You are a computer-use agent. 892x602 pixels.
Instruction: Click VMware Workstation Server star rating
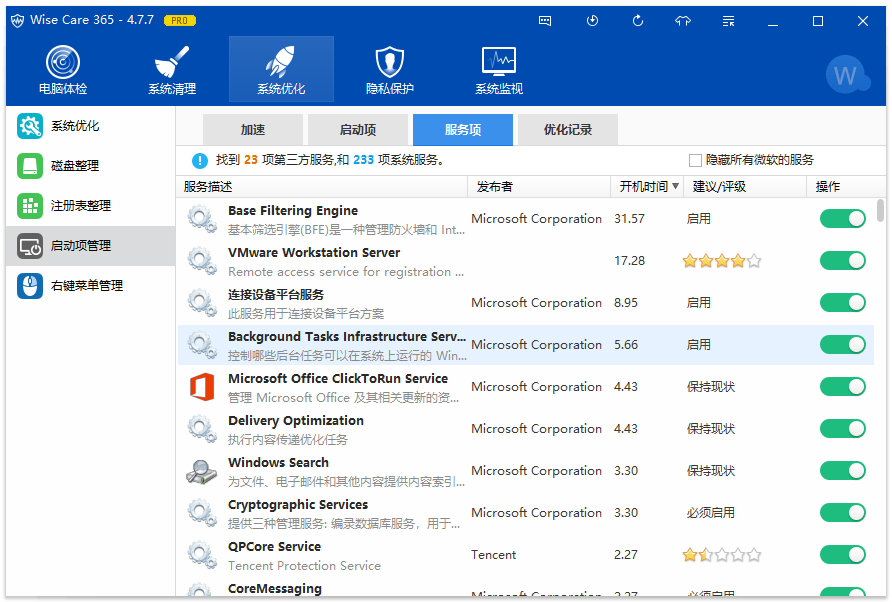pyautogui.click(x=722, y=261)
